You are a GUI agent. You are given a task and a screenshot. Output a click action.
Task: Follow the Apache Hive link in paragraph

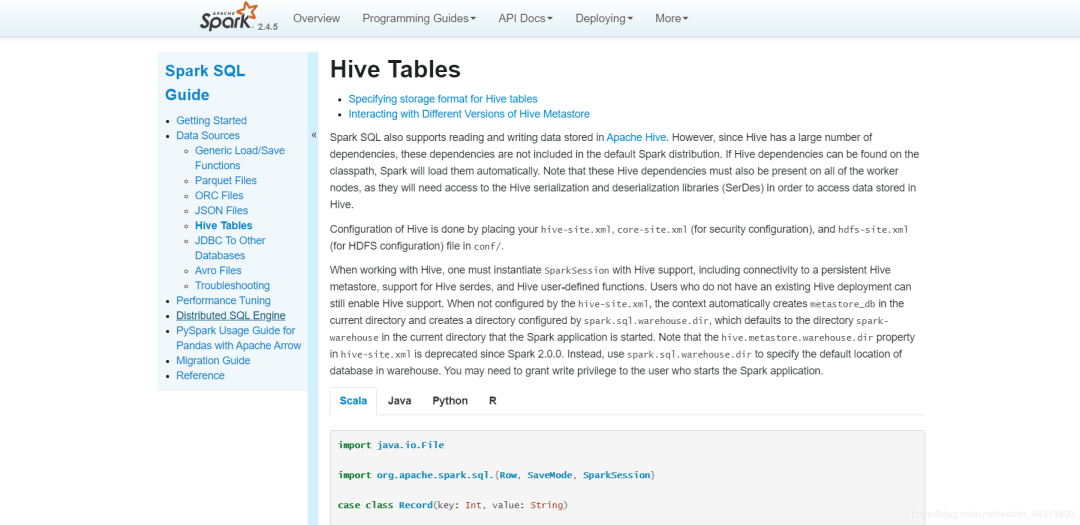click(636, 137)
